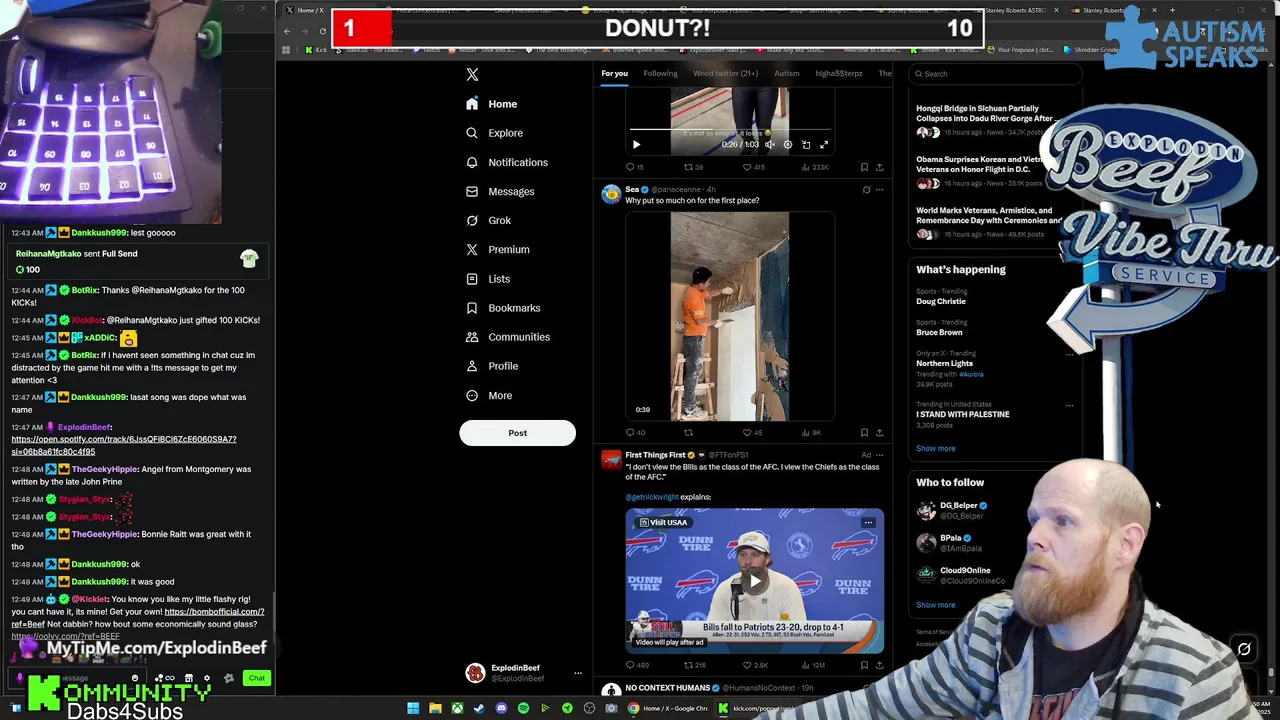Open Bruce Brown trending topic
1280x720 pixels.
tap(939, 332)
